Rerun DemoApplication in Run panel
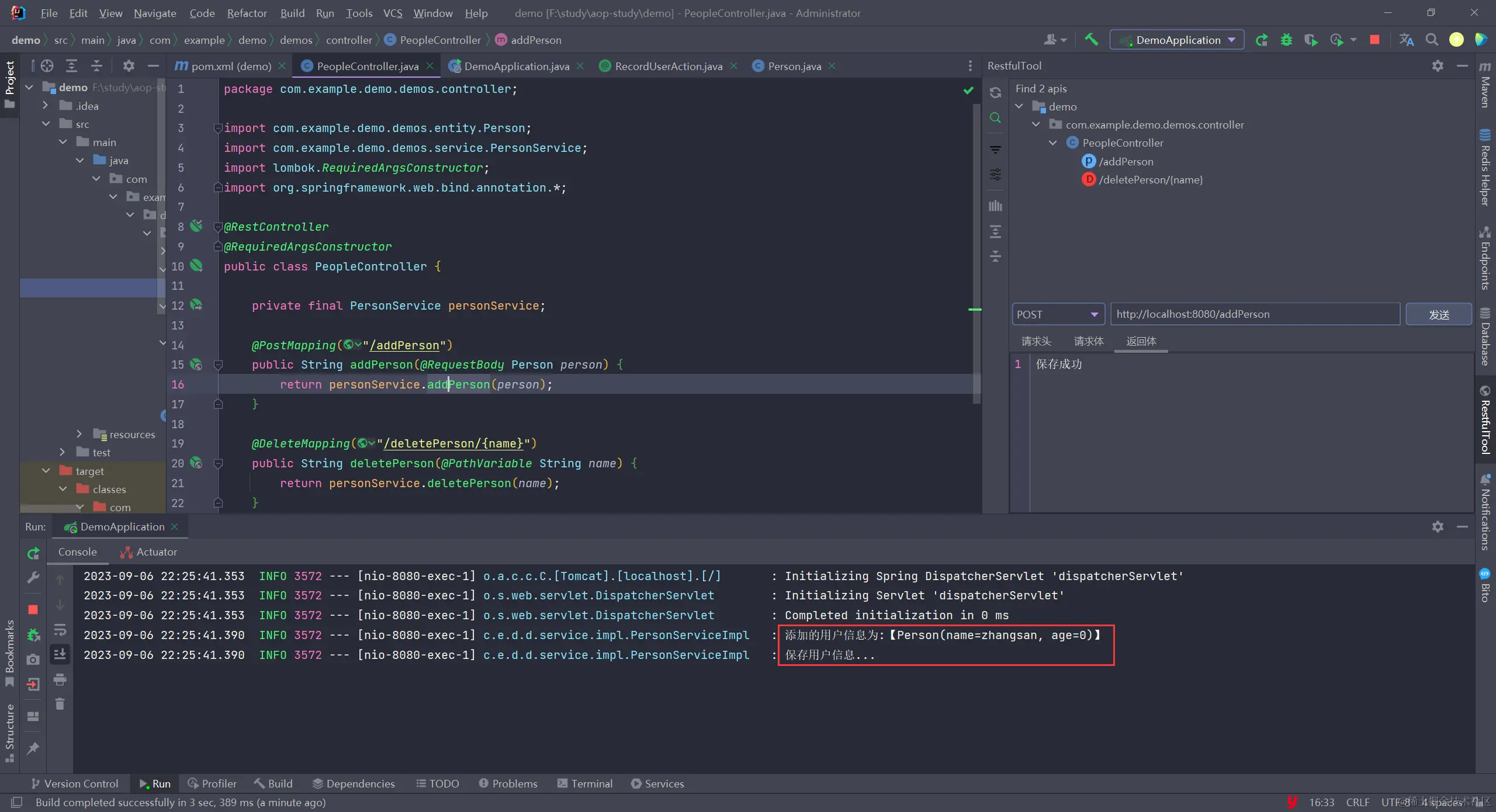Image resolution: width=1496 pixels, height=812 pixels. point(33,553)
